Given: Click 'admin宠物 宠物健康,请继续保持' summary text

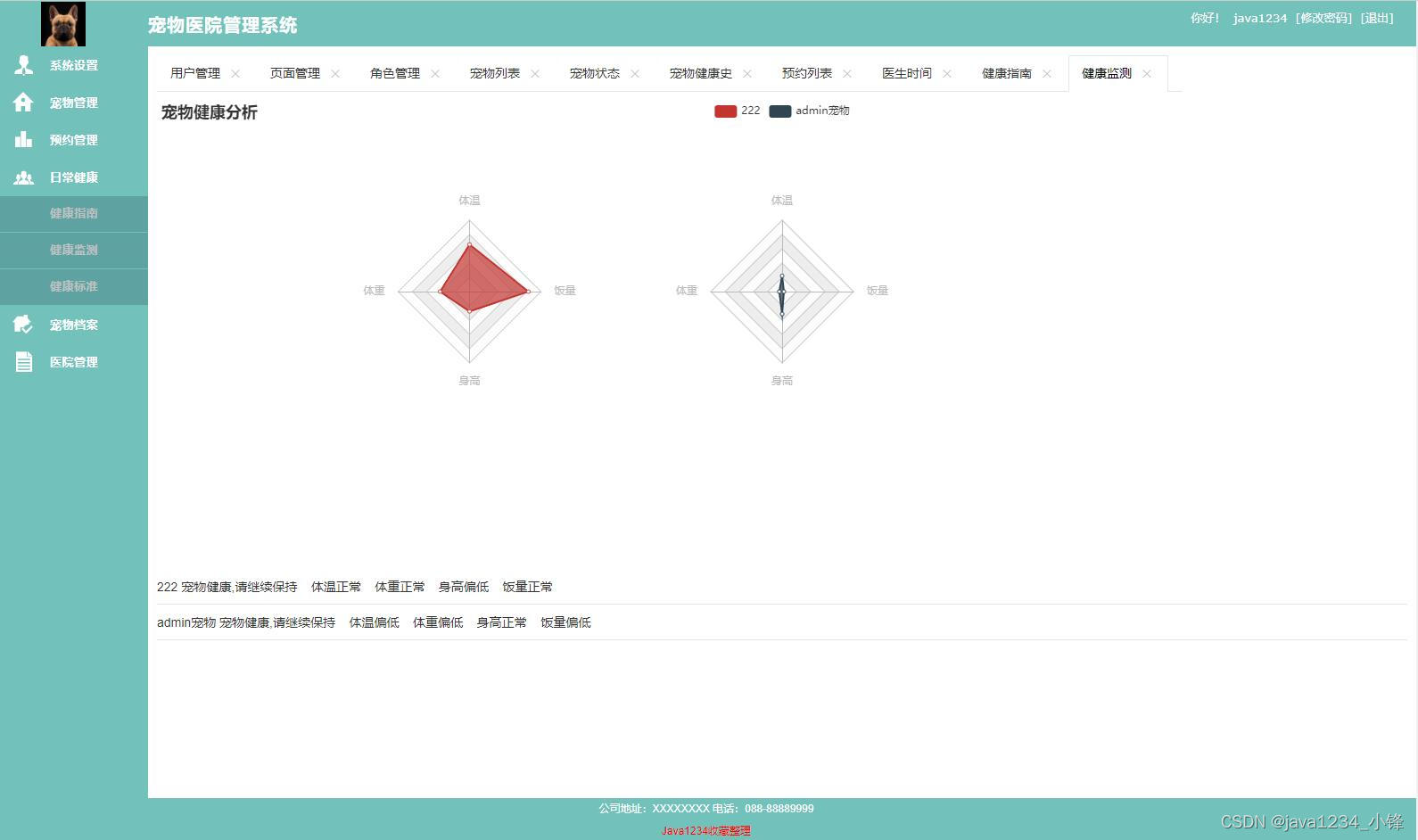Looking at the screenshot, I should pos(246,622).
